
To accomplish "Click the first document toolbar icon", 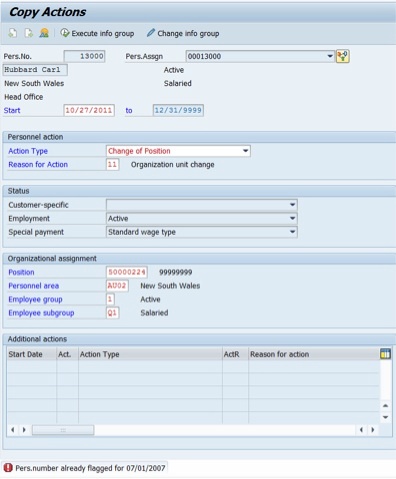I will pyautogui.click(x=13, y=33).
